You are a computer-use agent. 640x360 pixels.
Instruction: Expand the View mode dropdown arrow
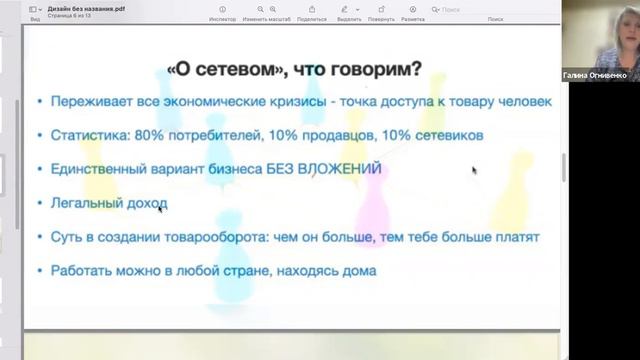40,10
